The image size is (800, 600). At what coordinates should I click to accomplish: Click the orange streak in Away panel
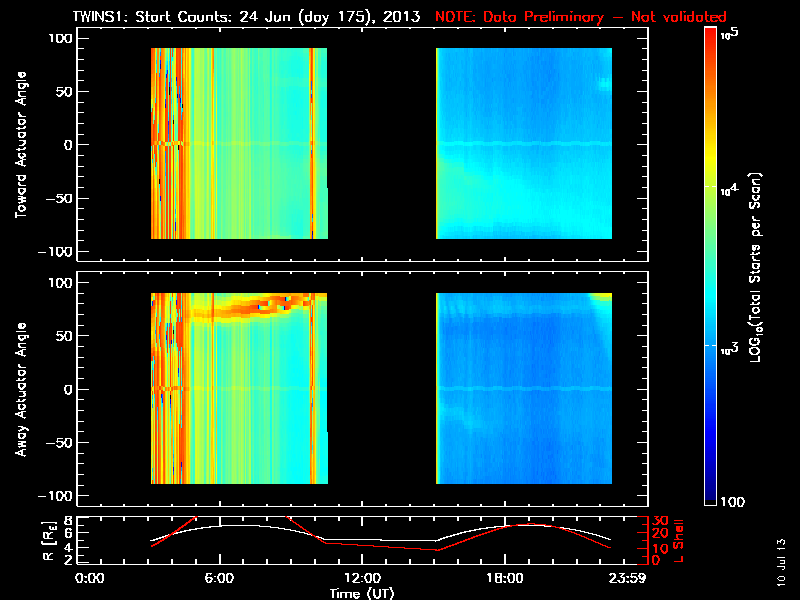[x=250, y=308]
